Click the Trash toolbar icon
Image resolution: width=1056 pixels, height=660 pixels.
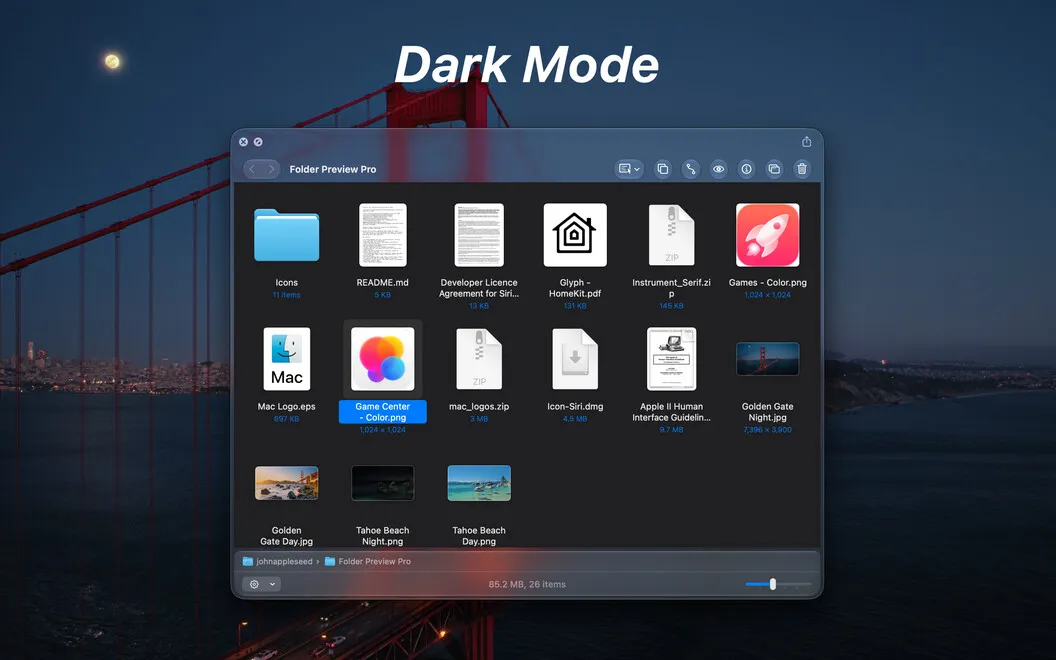coord(802,169)
